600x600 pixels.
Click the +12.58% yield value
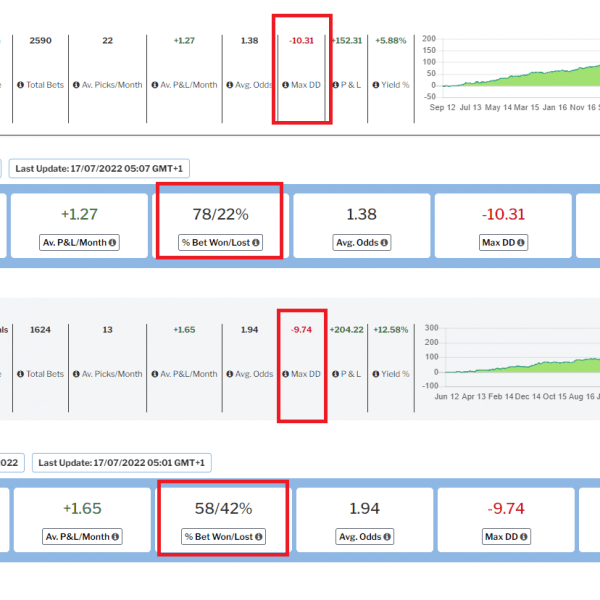391,330
